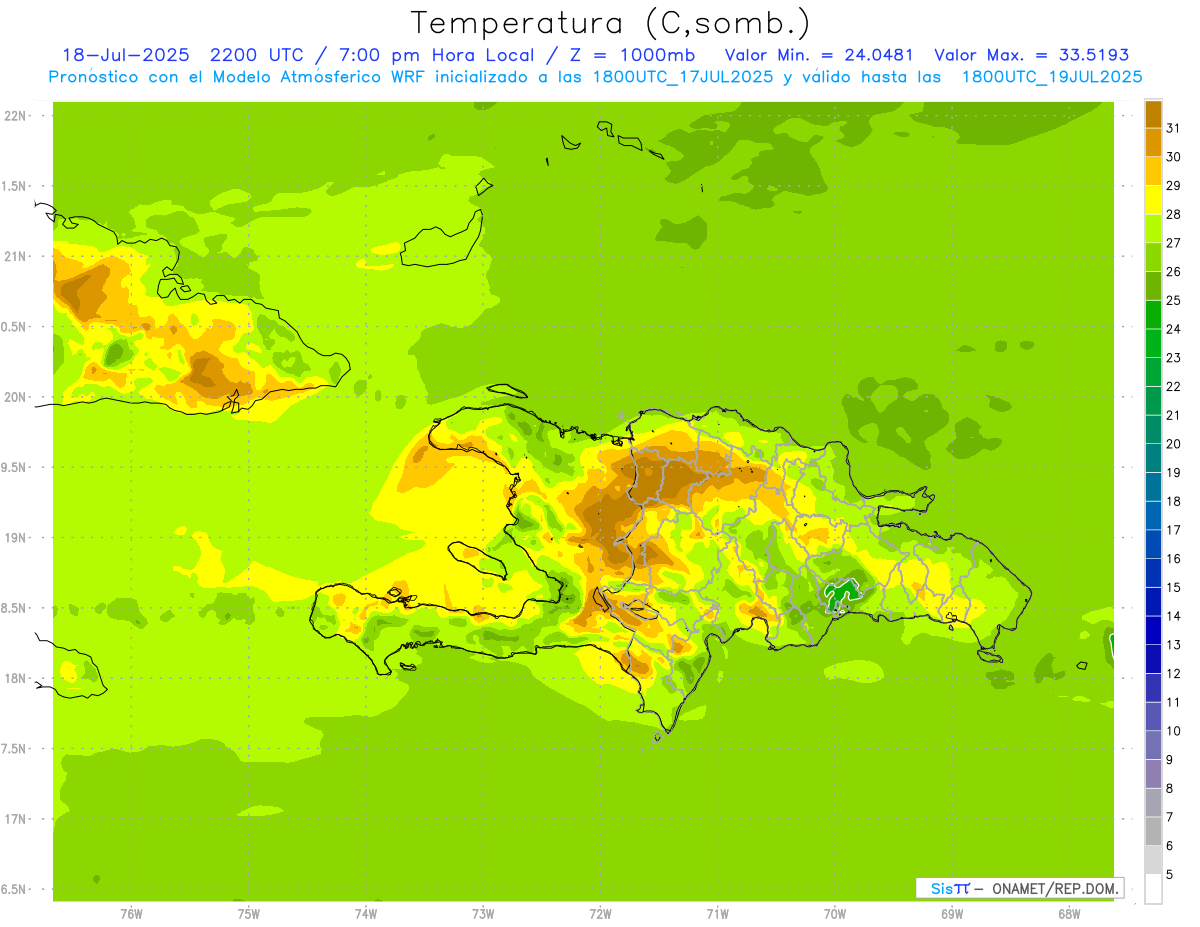
Task: Pick the dark brown legend band above 31
Action: point(1153,114)
